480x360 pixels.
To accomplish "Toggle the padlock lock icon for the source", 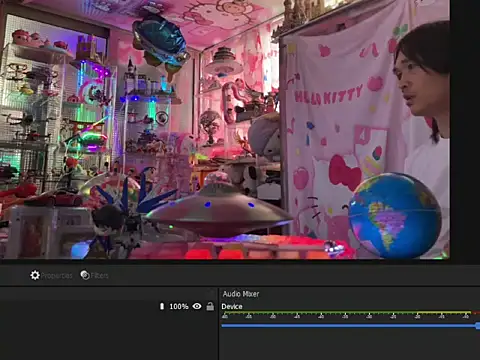I will [x=210, y=306].
